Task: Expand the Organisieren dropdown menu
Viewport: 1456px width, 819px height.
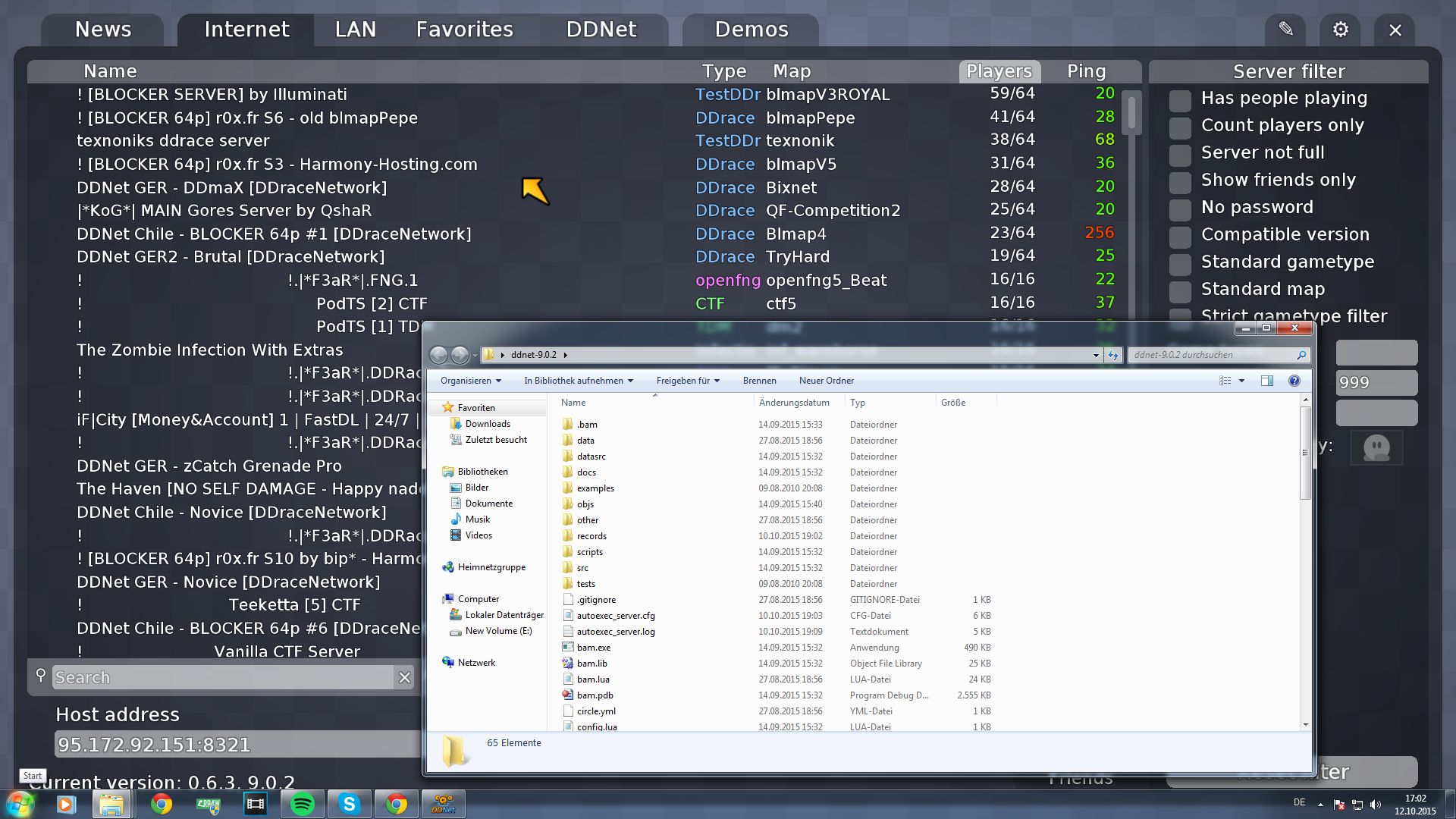Action: (471, 381)
